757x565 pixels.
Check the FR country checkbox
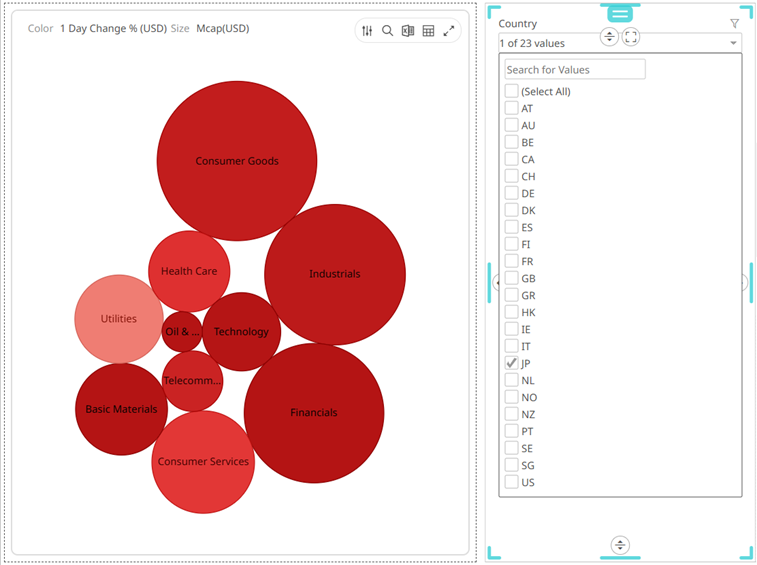tap(511, 261)
